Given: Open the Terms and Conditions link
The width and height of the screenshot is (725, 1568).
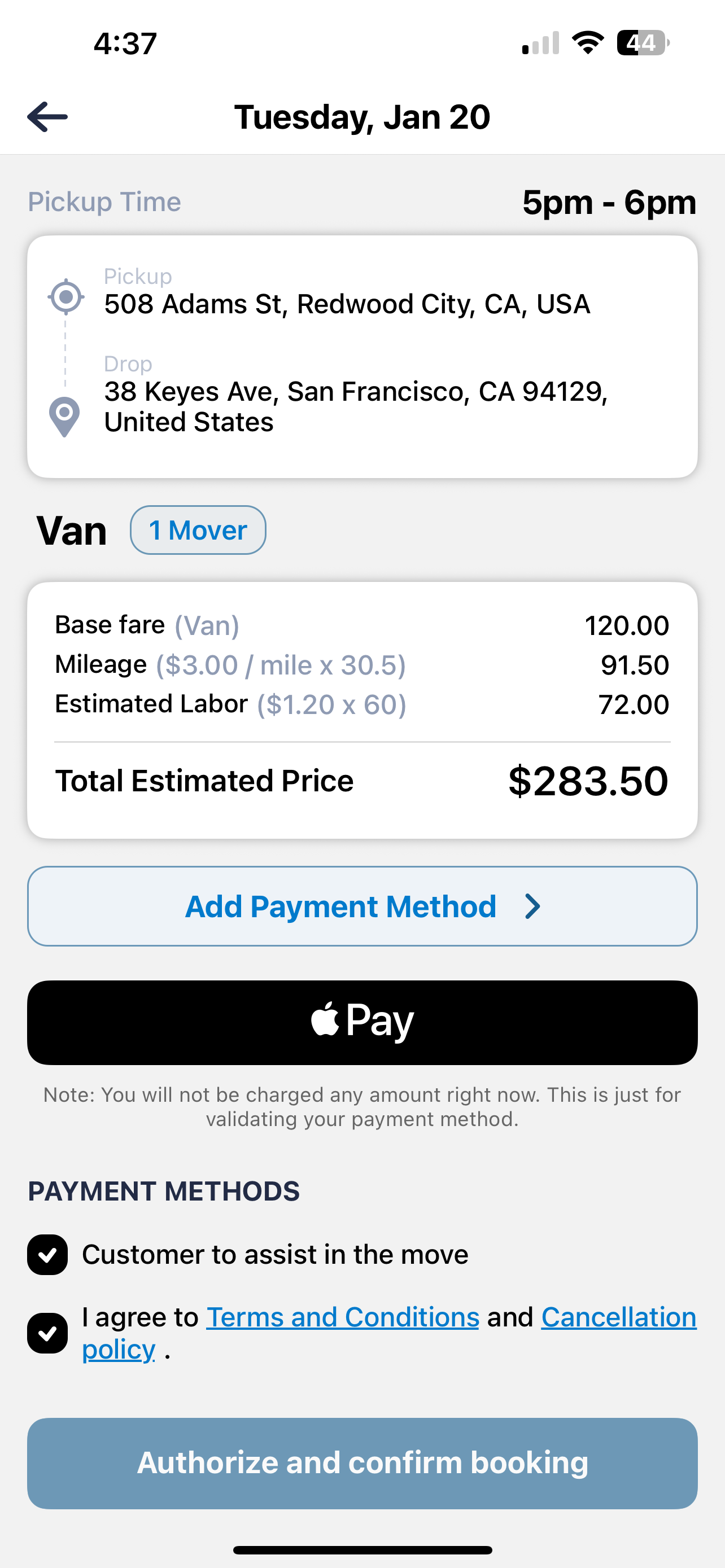Looking at the screenshot, I should pos(343,1317).
